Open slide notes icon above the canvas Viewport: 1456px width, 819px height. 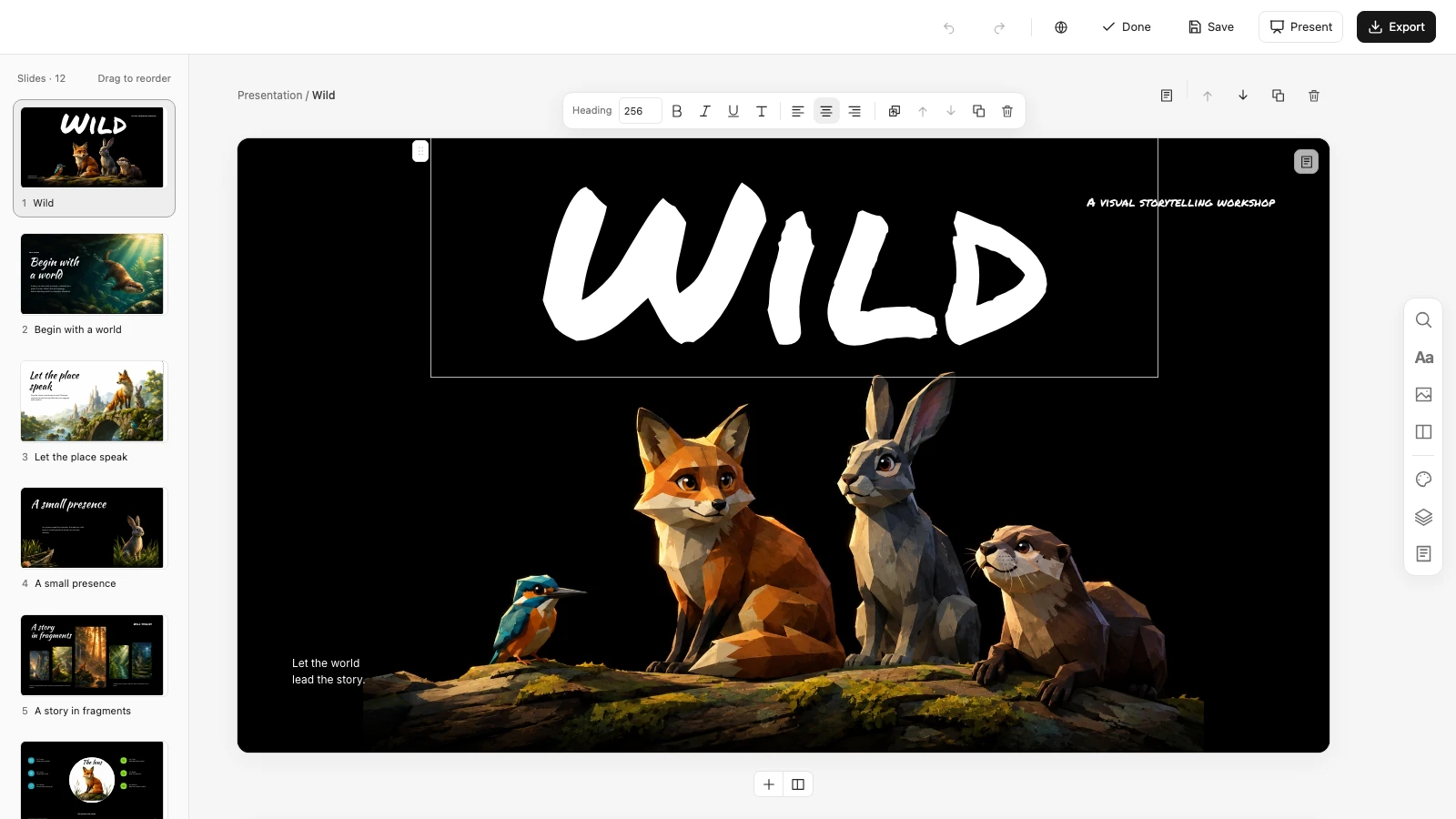pyautogui.click(x=1167, y=96)
